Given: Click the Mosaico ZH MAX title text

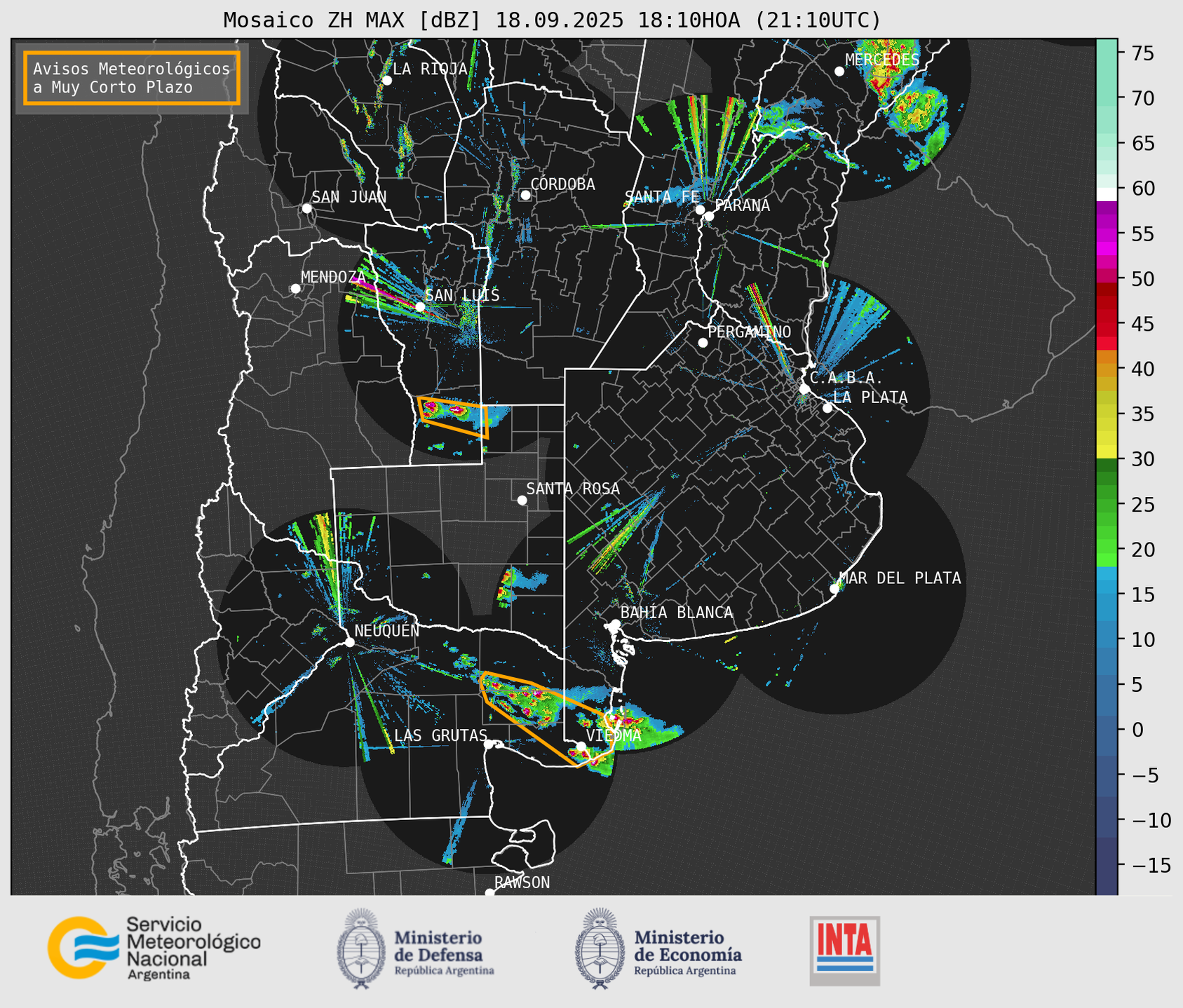Looking at the screenshot, I should point(551,20).
